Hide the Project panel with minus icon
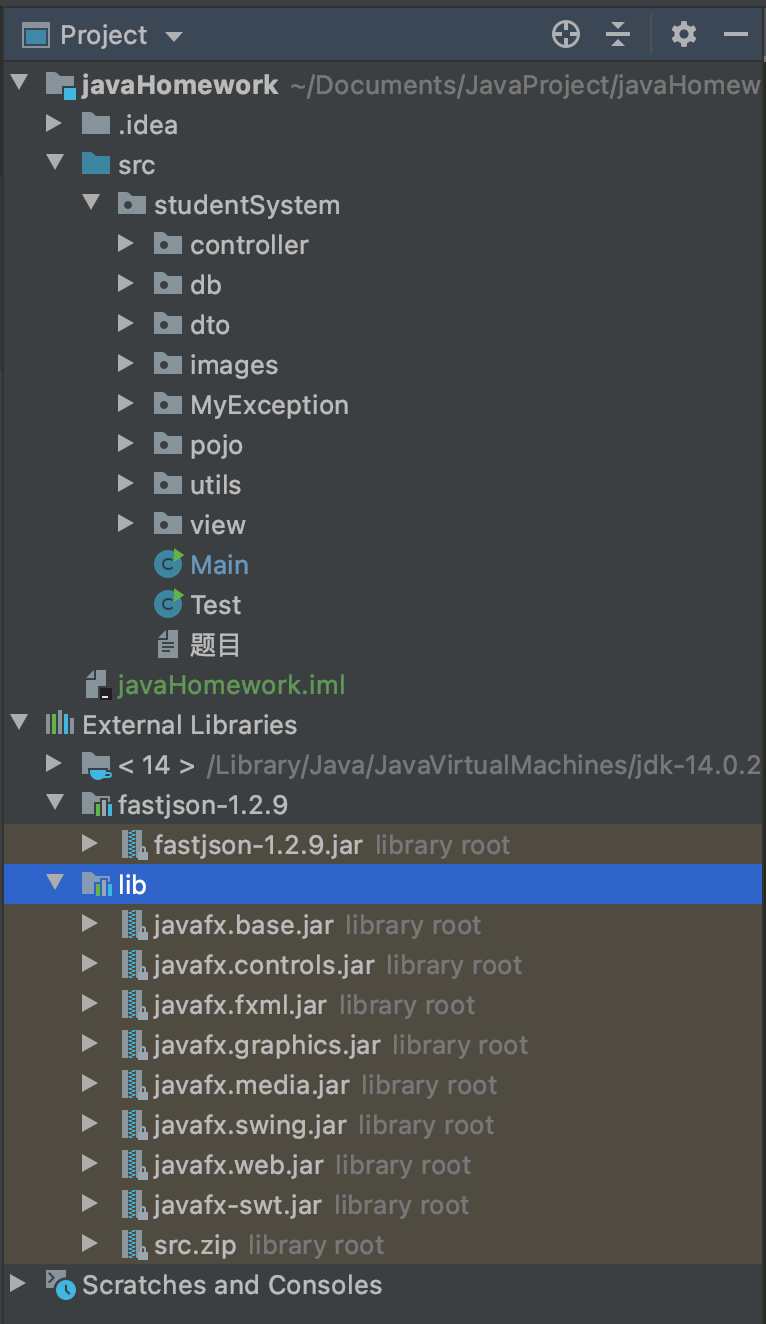The width and height of the screenshot is (766, 1324). click(x=736, y=35)
